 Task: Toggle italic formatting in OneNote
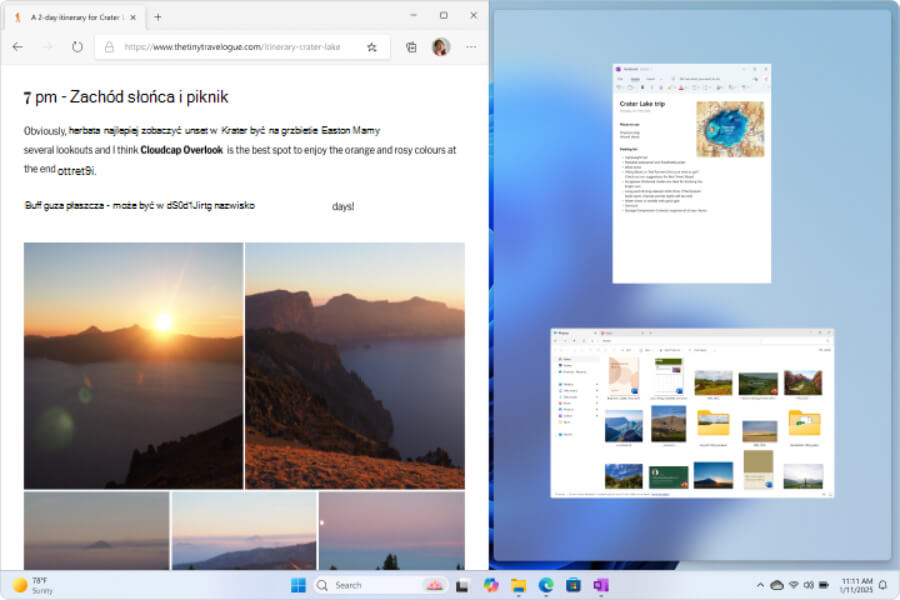[652, 89]
